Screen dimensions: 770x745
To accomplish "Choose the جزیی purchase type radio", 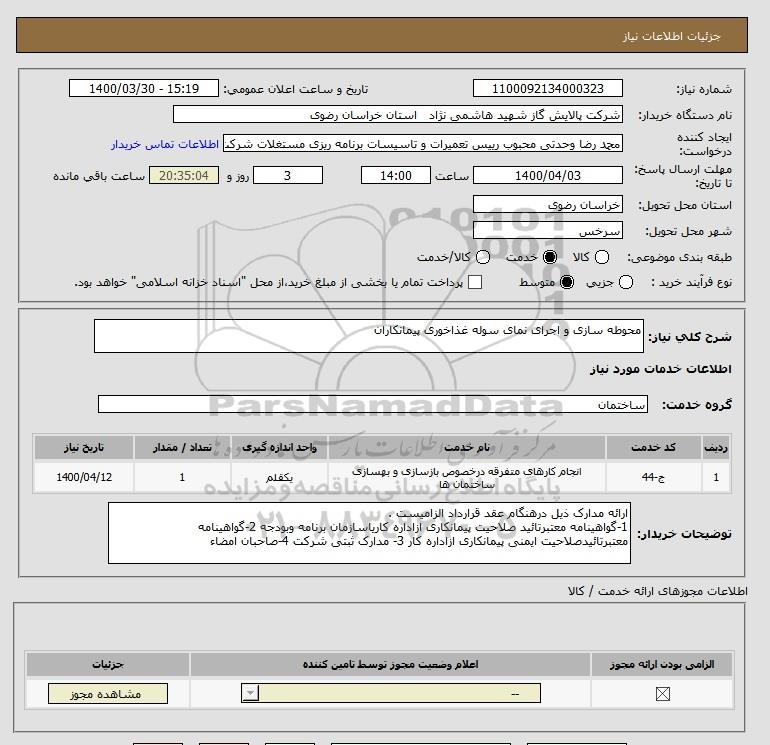I will [x=626, y=282].
